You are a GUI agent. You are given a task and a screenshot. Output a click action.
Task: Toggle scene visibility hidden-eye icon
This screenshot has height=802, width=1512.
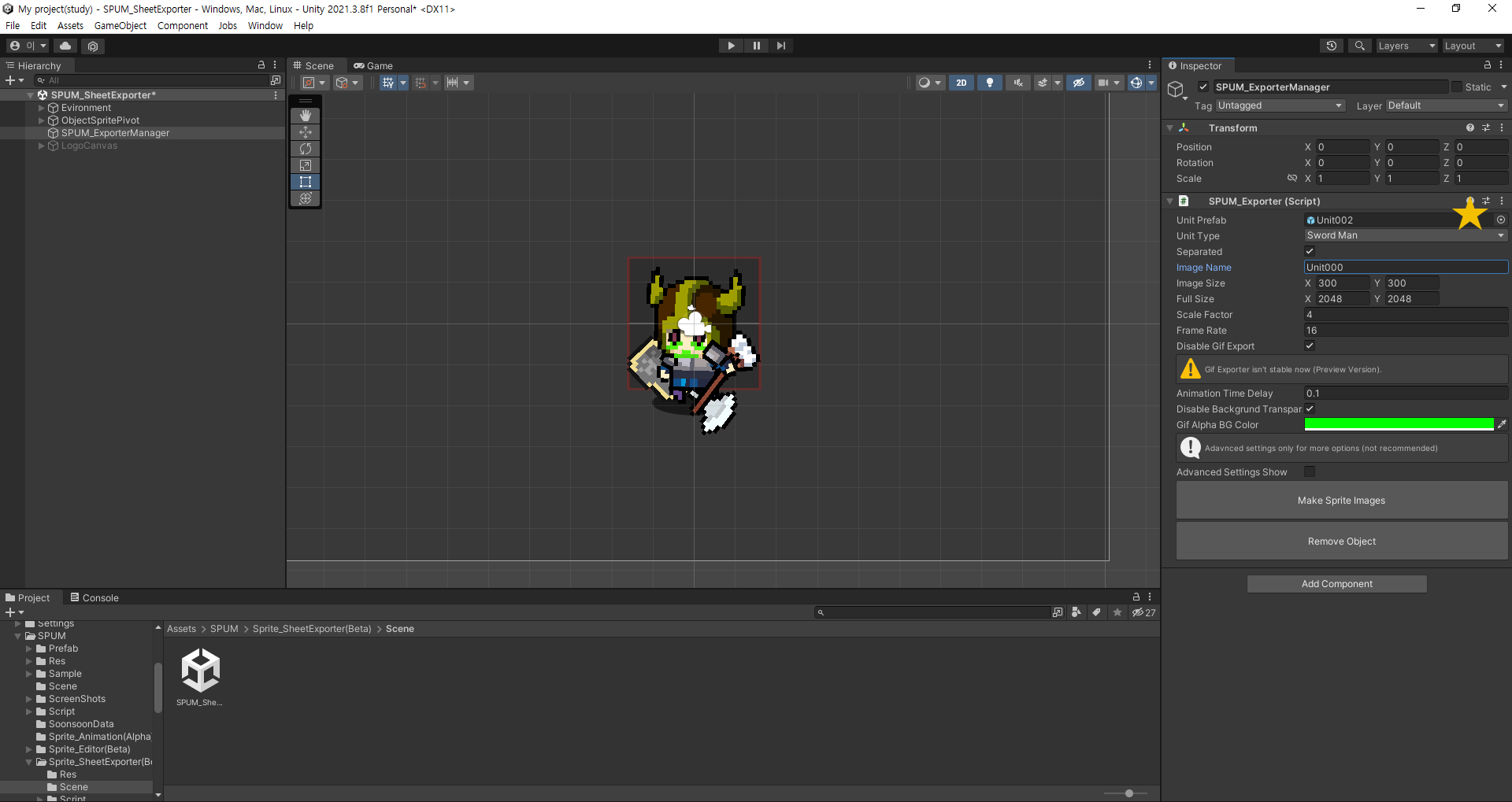tap(1079, 83)
